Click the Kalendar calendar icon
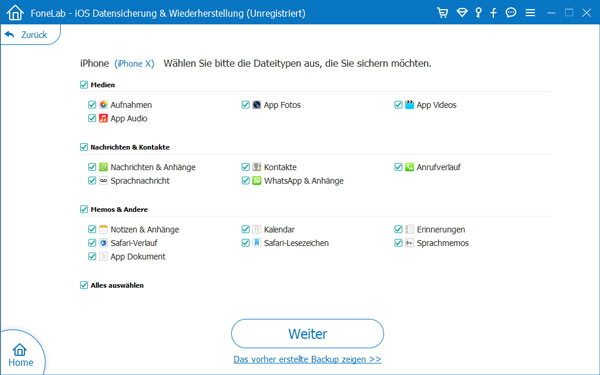Image resolution: width=600 pixels, height=375 pixels. [x=257, y=229]
